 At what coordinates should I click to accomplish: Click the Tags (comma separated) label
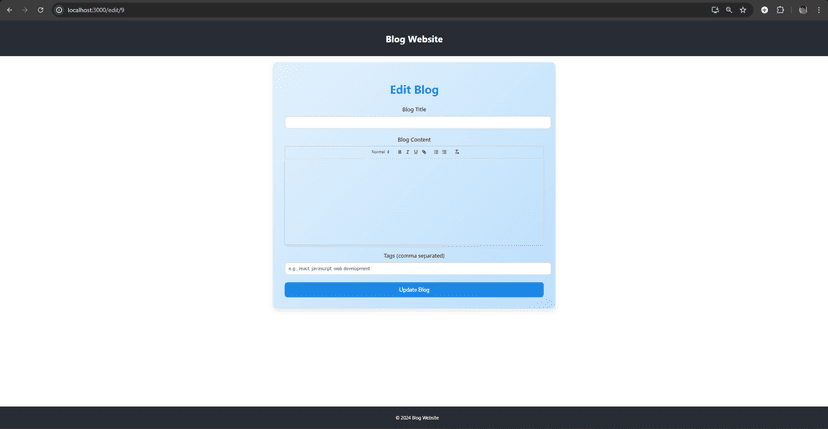(x=414, y=256)
